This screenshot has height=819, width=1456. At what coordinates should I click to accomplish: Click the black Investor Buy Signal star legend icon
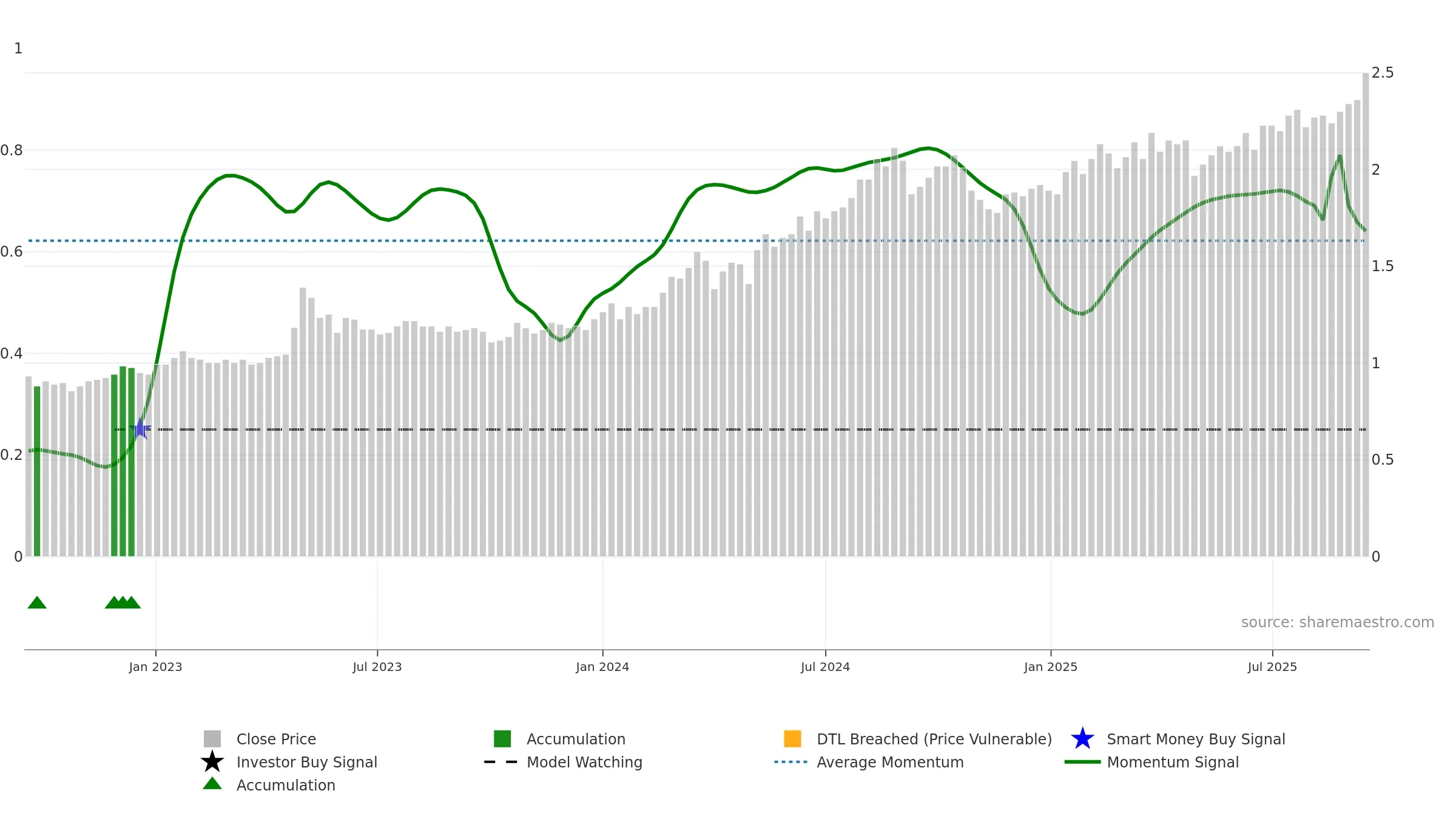tap(212, 762)
